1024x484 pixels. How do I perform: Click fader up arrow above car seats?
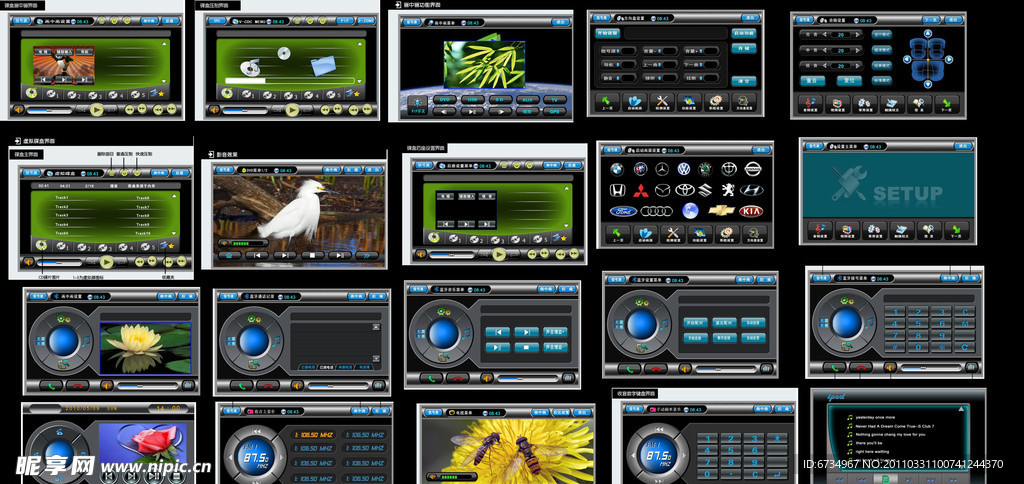coord(927,33)
